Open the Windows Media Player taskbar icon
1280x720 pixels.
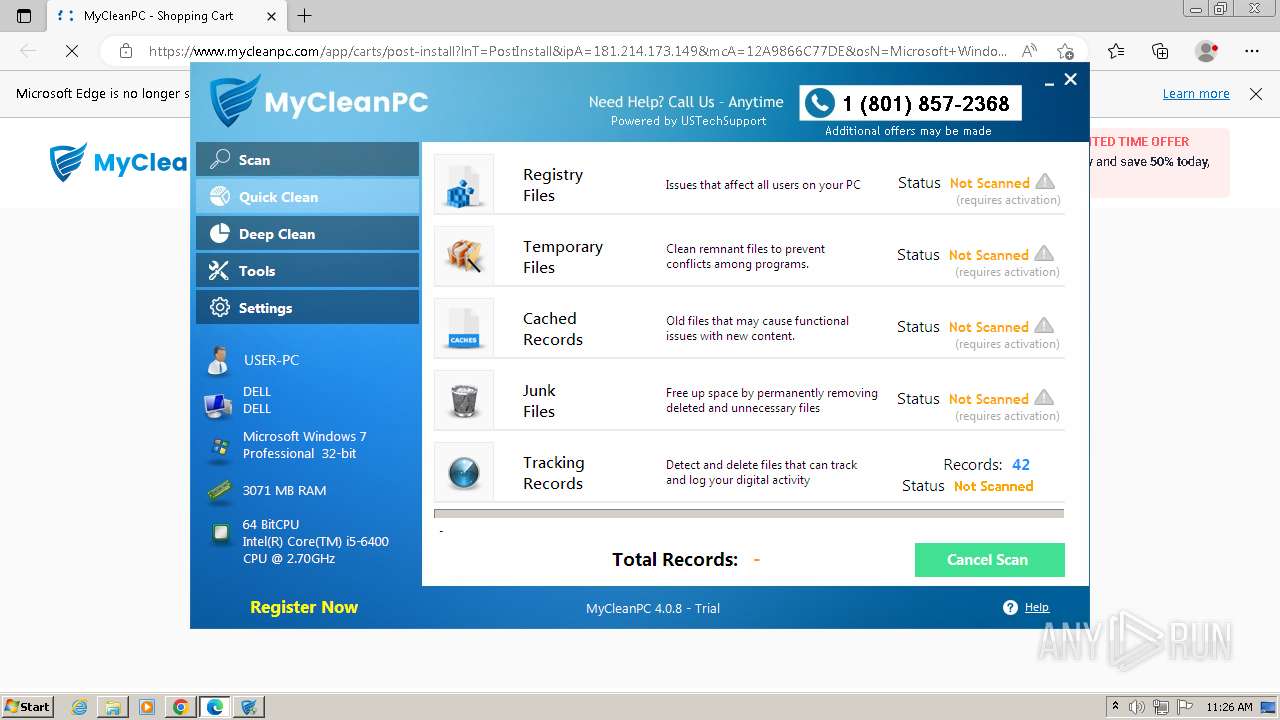pos(147,707)
